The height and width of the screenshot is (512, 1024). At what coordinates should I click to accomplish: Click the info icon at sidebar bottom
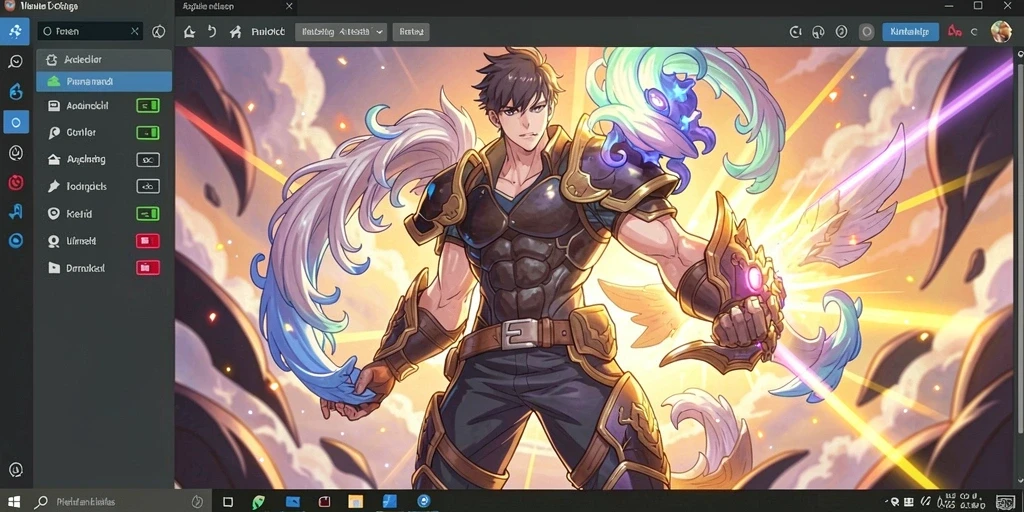(x=16, y=469)
